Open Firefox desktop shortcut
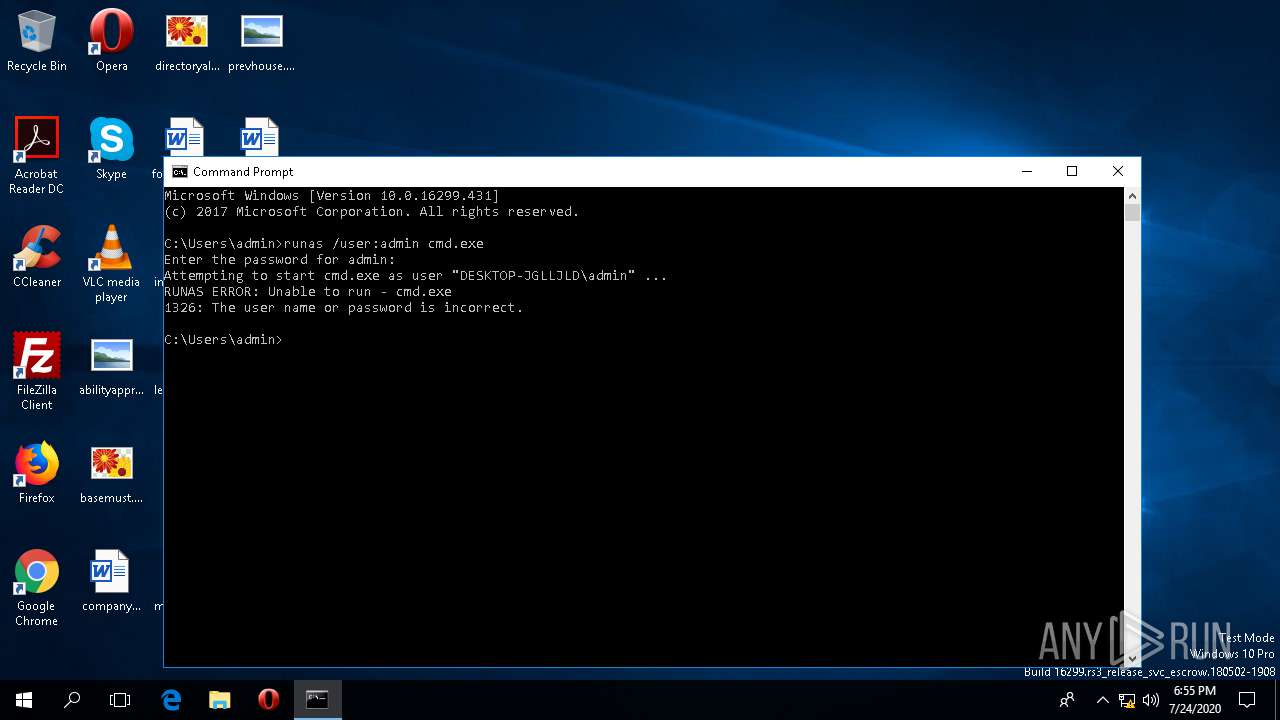Screen dimensions: 1280x720 point(37,472)
